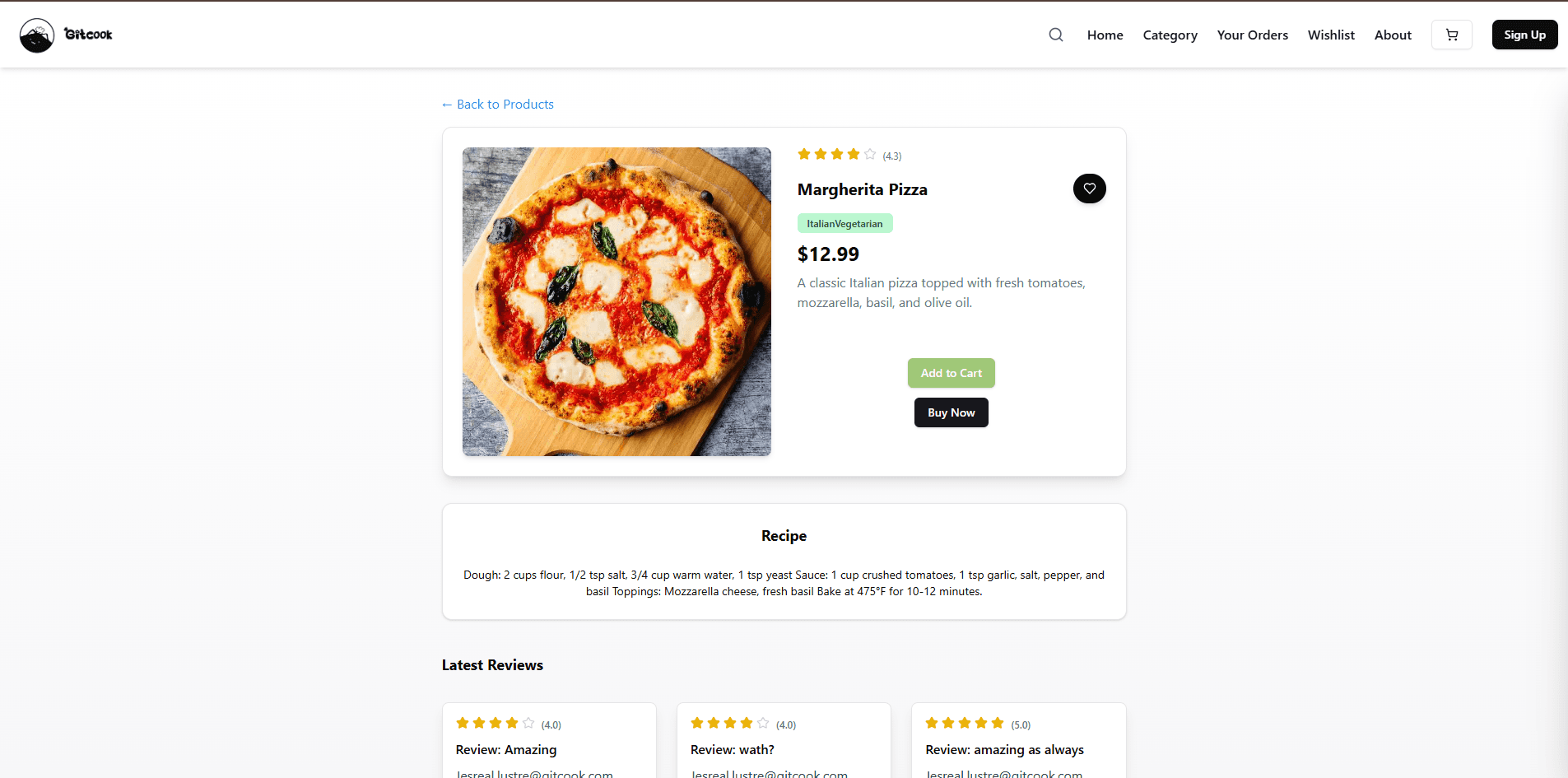Open Your Orders page
The width and height of the screenshot is (1568, 778).
pyautogui.click(x=1253, y=35)
